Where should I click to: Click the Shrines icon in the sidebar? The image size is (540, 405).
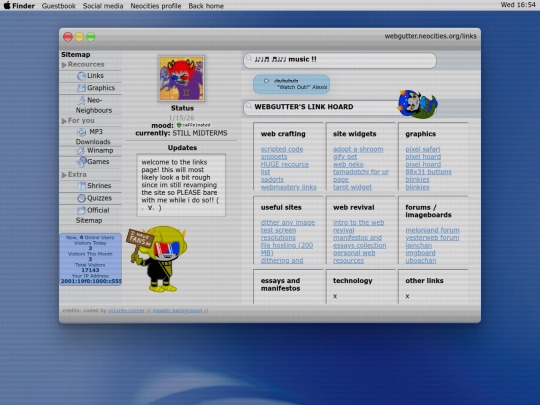[x=81, y=186]
